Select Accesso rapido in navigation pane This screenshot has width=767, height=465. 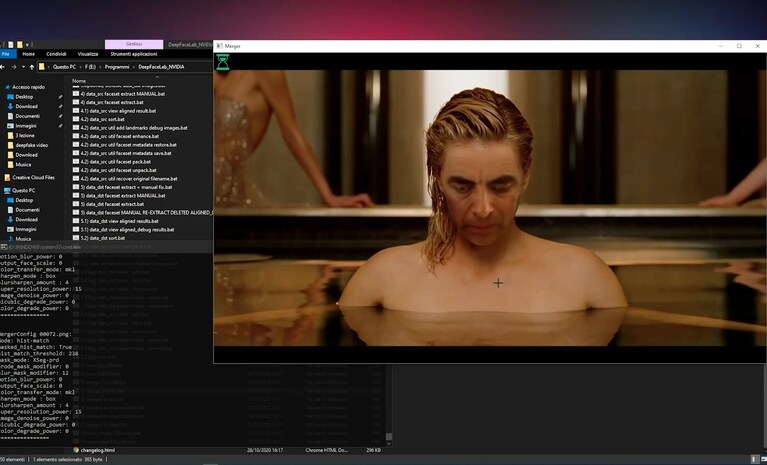pyautogui.click(x=28, y=87)
